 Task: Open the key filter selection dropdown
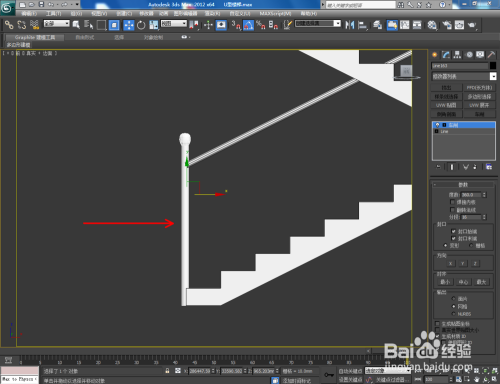387,371
